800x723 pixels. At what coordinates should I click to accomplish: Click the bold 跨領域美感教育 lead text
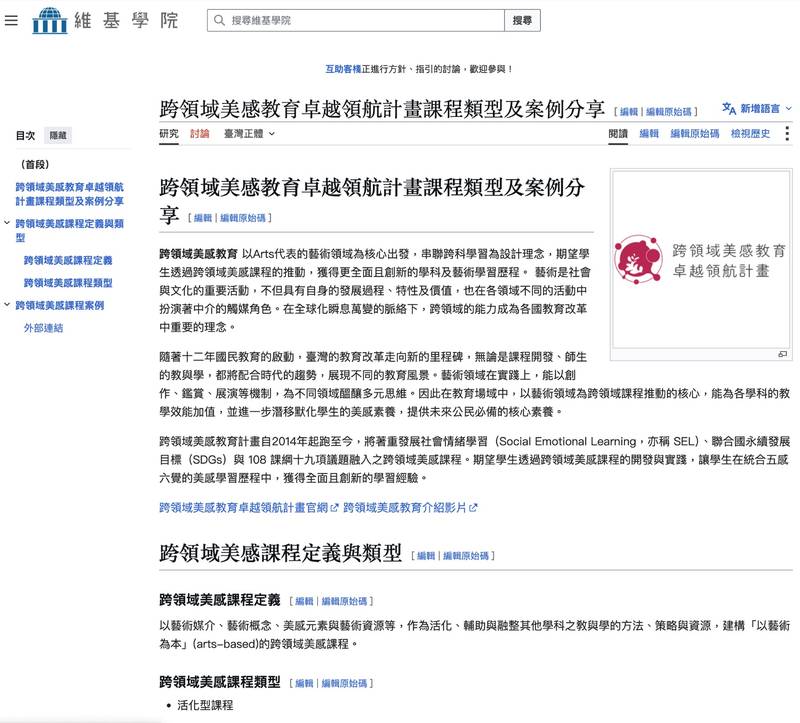click(198, 254)
